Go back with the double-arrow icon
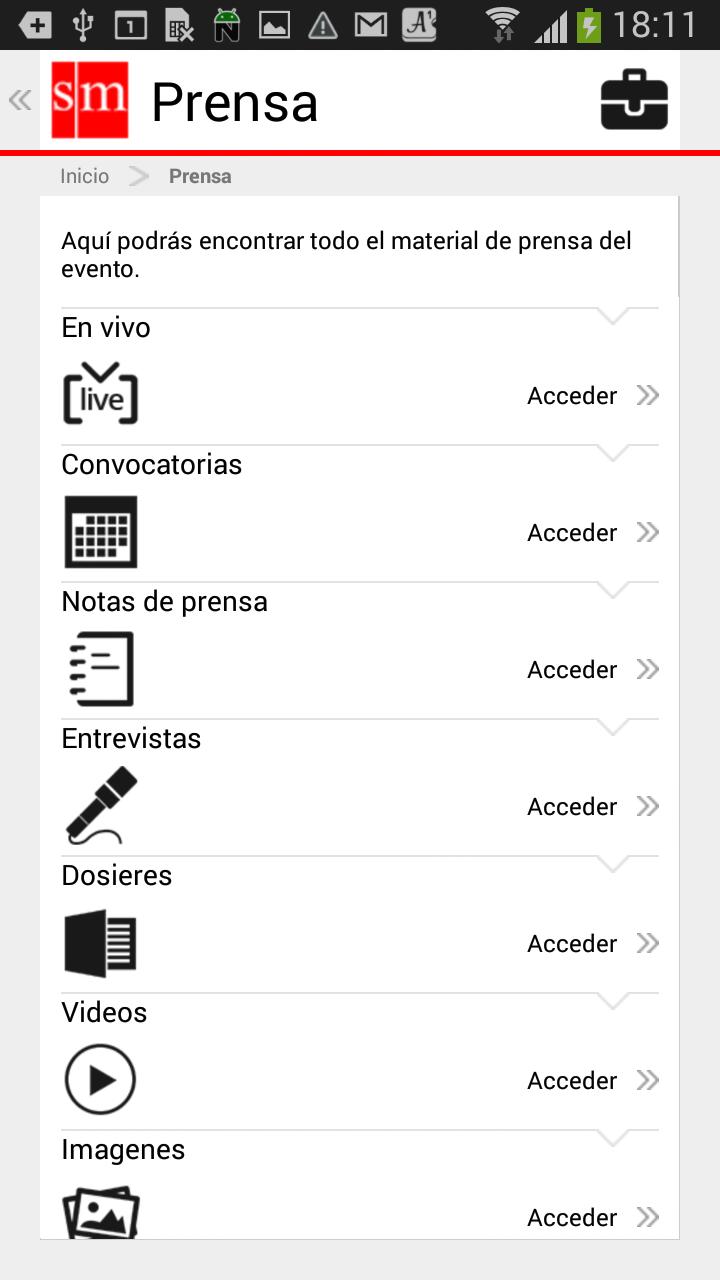Viewport: 720px width, 1280px height. [x=20, y=100]
